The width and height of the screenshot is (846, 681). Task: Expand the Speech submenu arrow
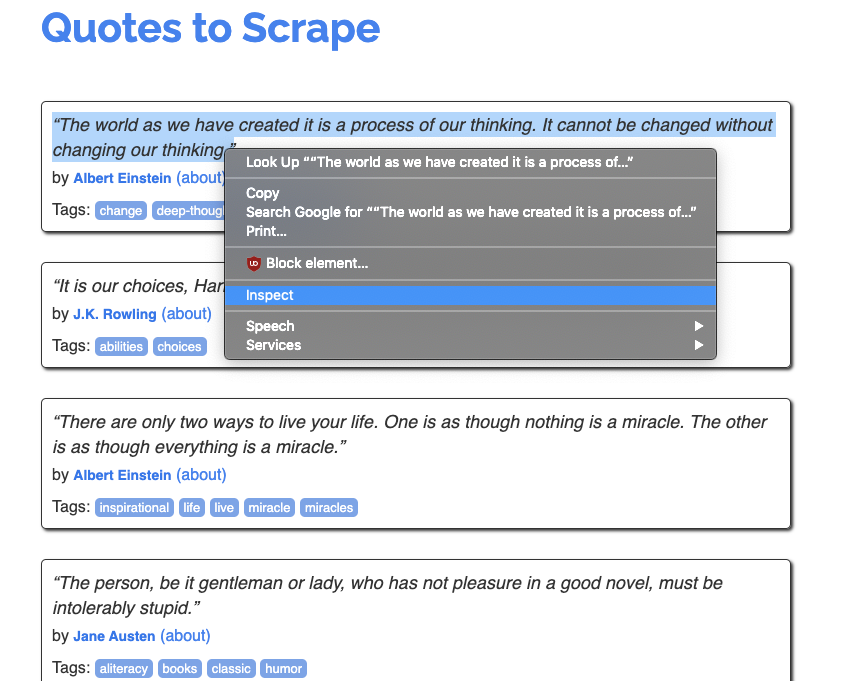point(699,326)
